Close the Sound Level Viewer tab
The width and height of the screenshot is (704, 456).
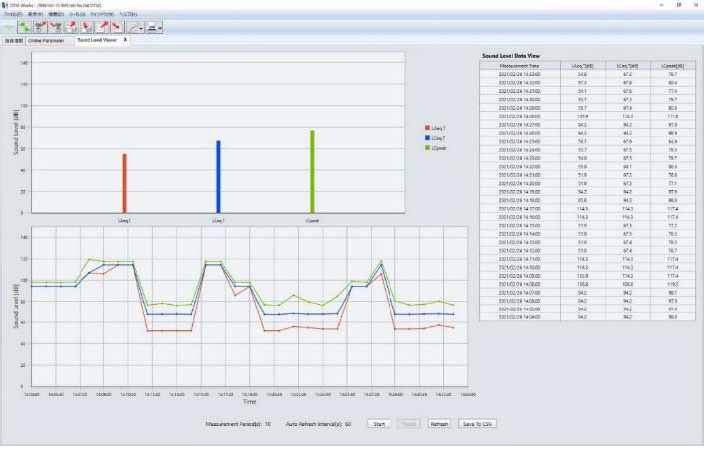(x=125, y=40)
